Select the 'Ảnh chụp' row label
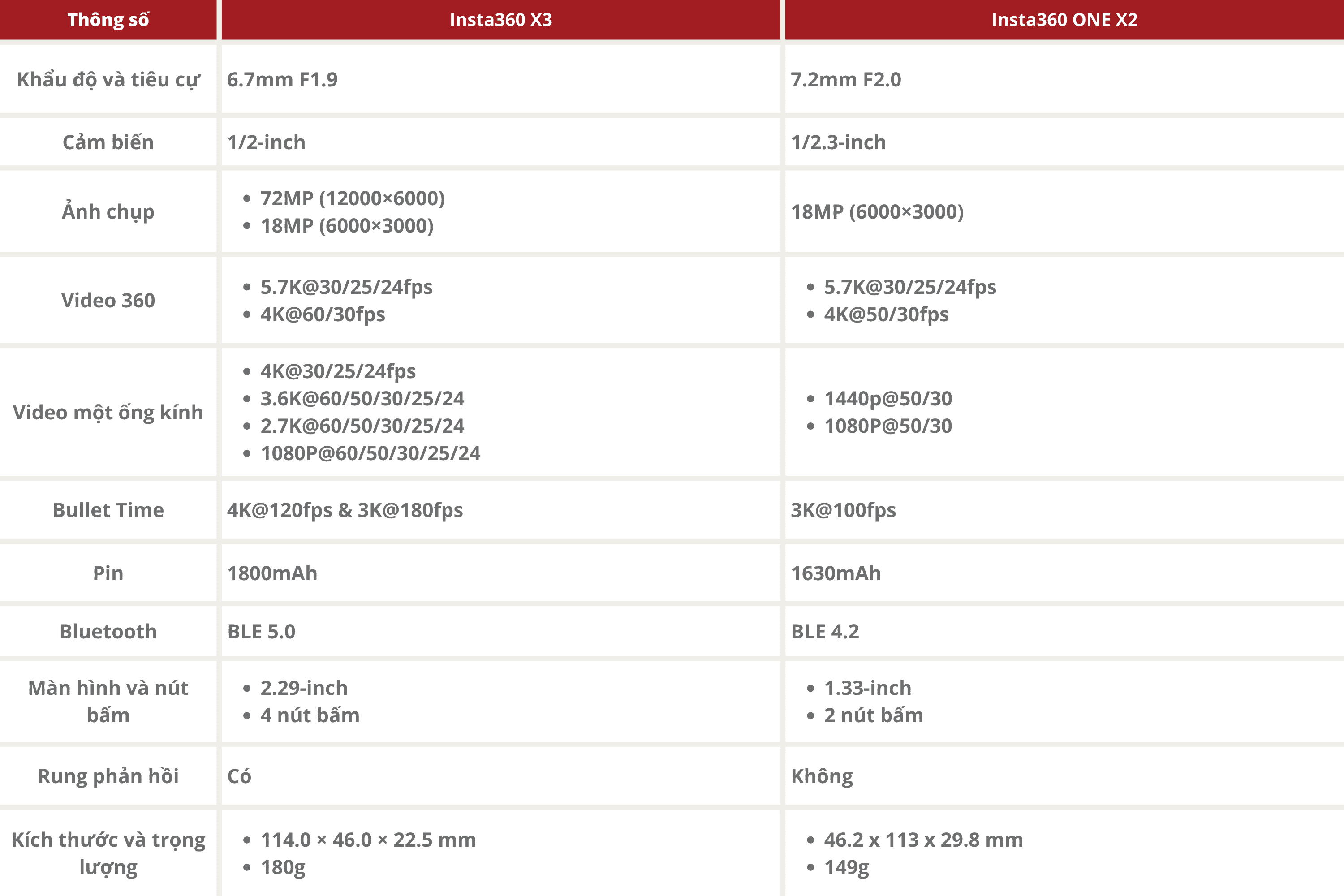The width and height of the screenshot is (1344, 896). tap(108, 211)
